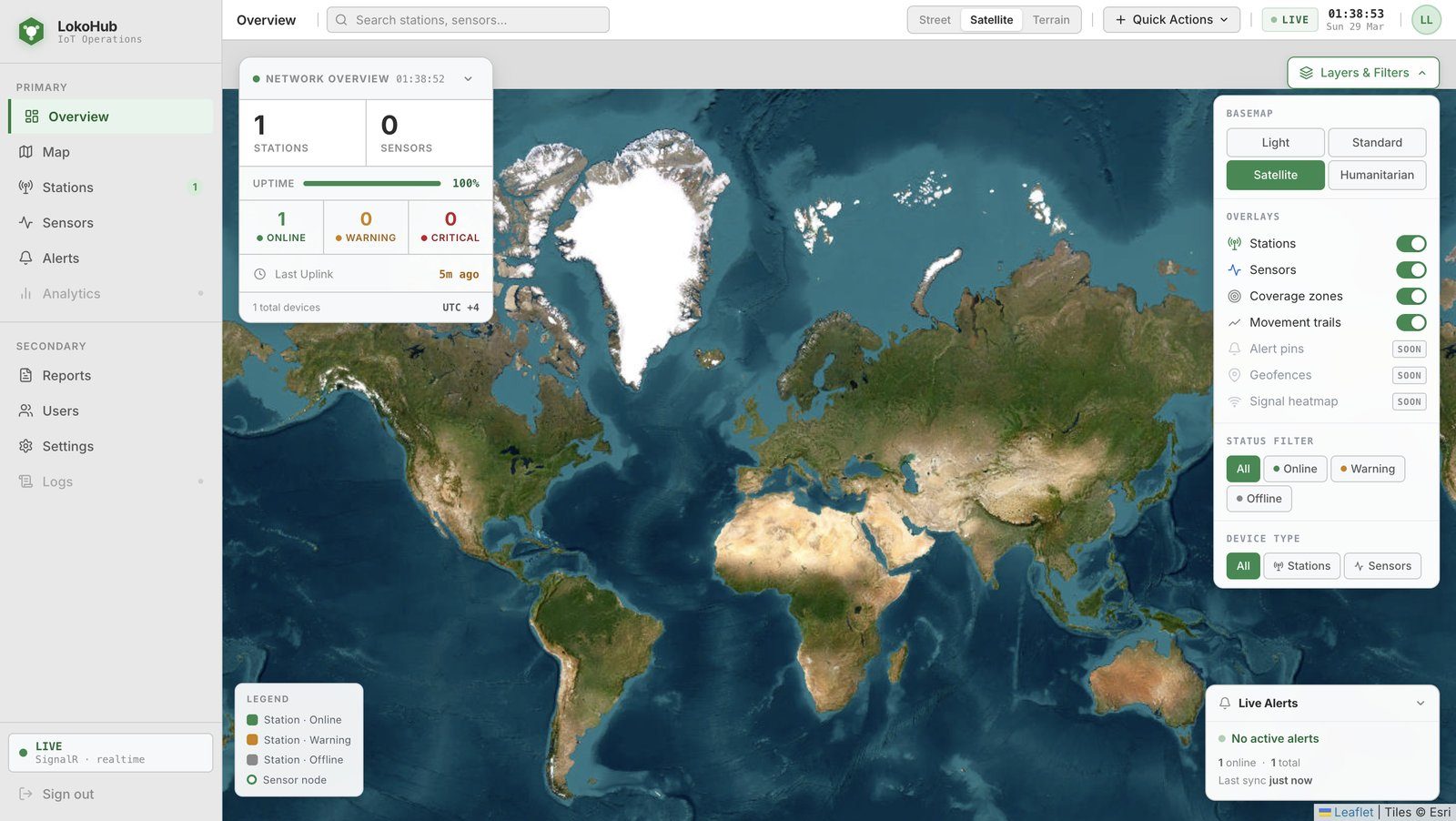Select the Light basemap
The width and height of the screenshot is (1456, 821).
[1275, 143]
